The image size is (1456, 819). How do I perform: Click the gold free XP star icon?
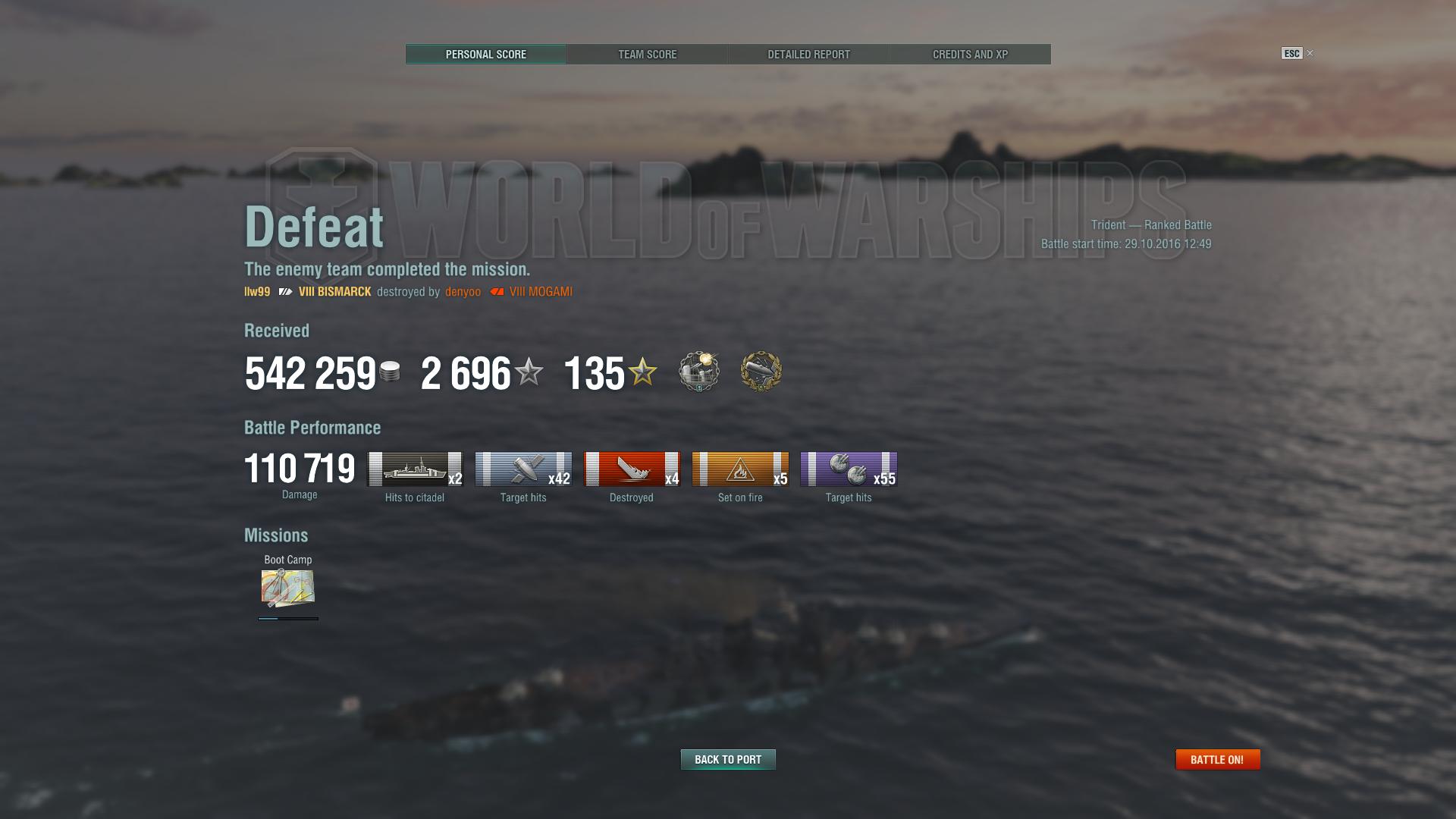642,372
